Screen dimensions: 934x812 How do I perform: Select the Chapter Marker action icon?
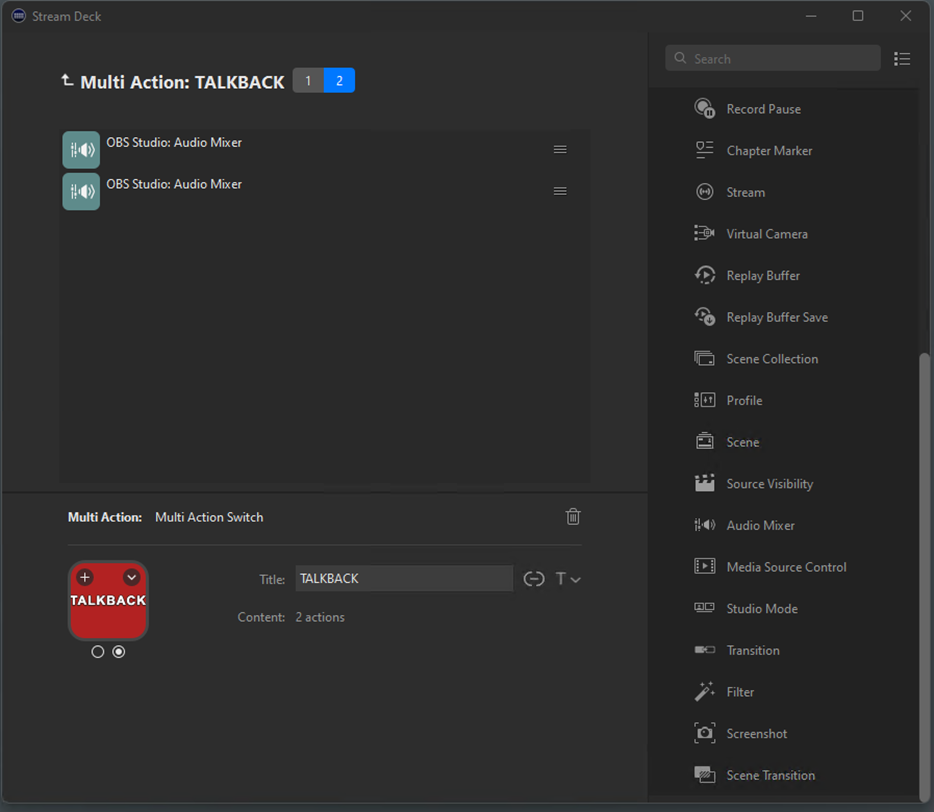coord(704,151)
